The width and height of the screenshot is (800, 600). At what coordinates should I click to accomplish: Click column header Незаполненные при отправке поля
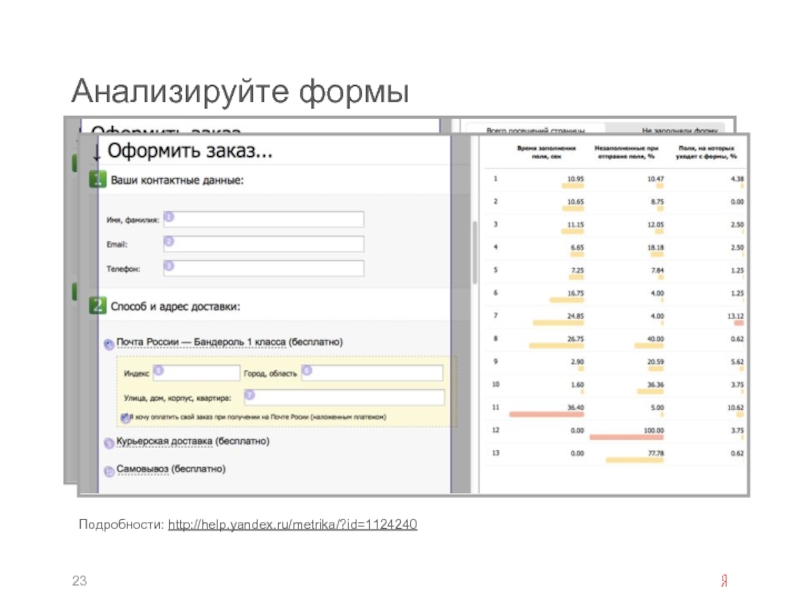click(x=626, y=152)
